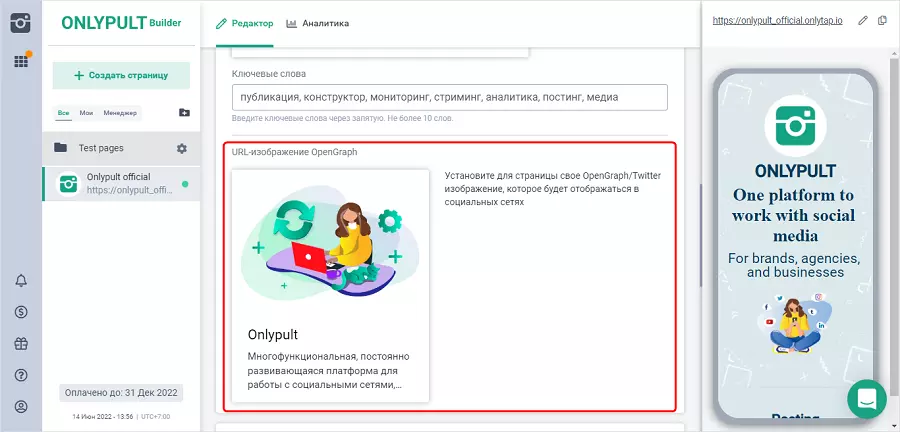This screenshot has width=900, height=432.
Task: Click the Ключевые слова input field
Action: (x=448, y=98)
